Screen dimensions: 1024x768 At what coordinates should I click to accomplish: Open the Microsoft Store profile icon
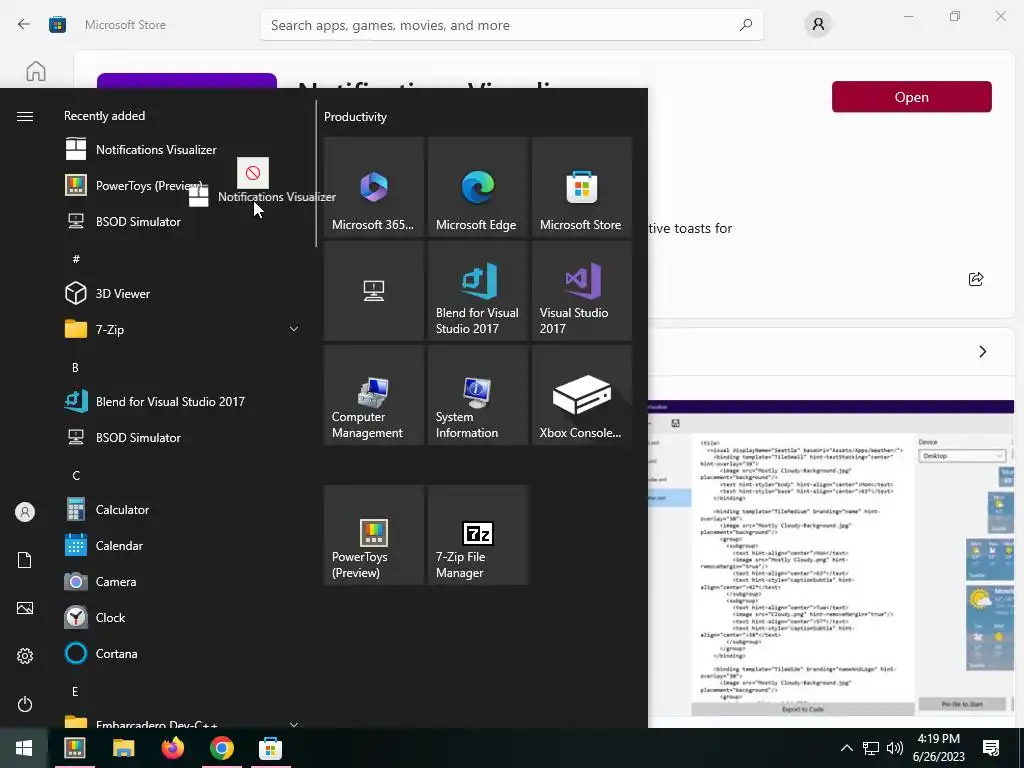(x=818, y=25)
